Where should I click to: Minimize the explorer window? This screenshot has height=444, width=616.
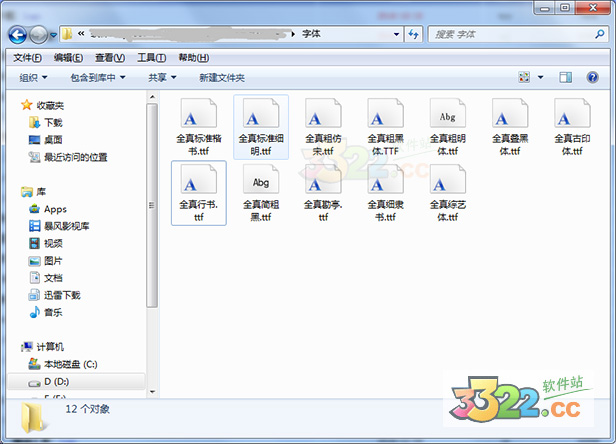[x=545, y=8]
